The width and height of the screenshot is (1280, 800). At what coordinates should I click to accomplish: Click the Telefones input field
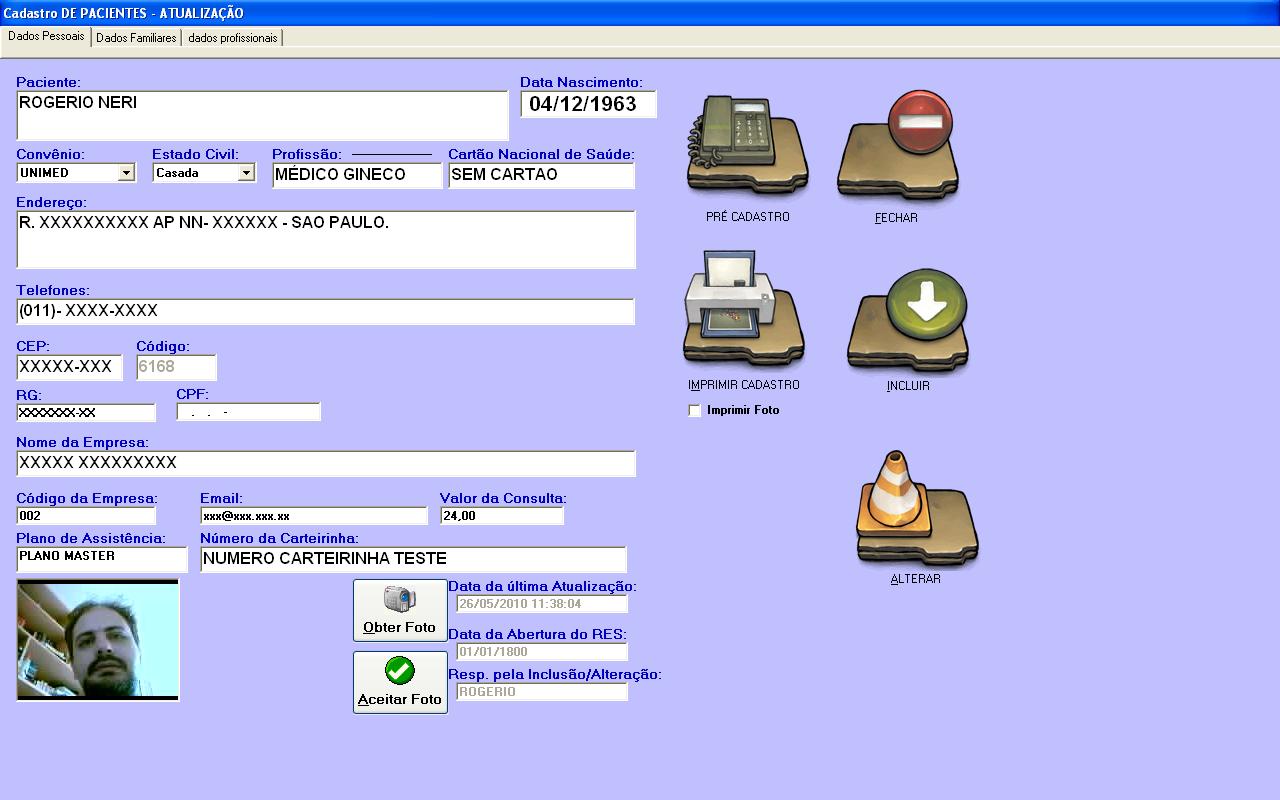(326, 311)
